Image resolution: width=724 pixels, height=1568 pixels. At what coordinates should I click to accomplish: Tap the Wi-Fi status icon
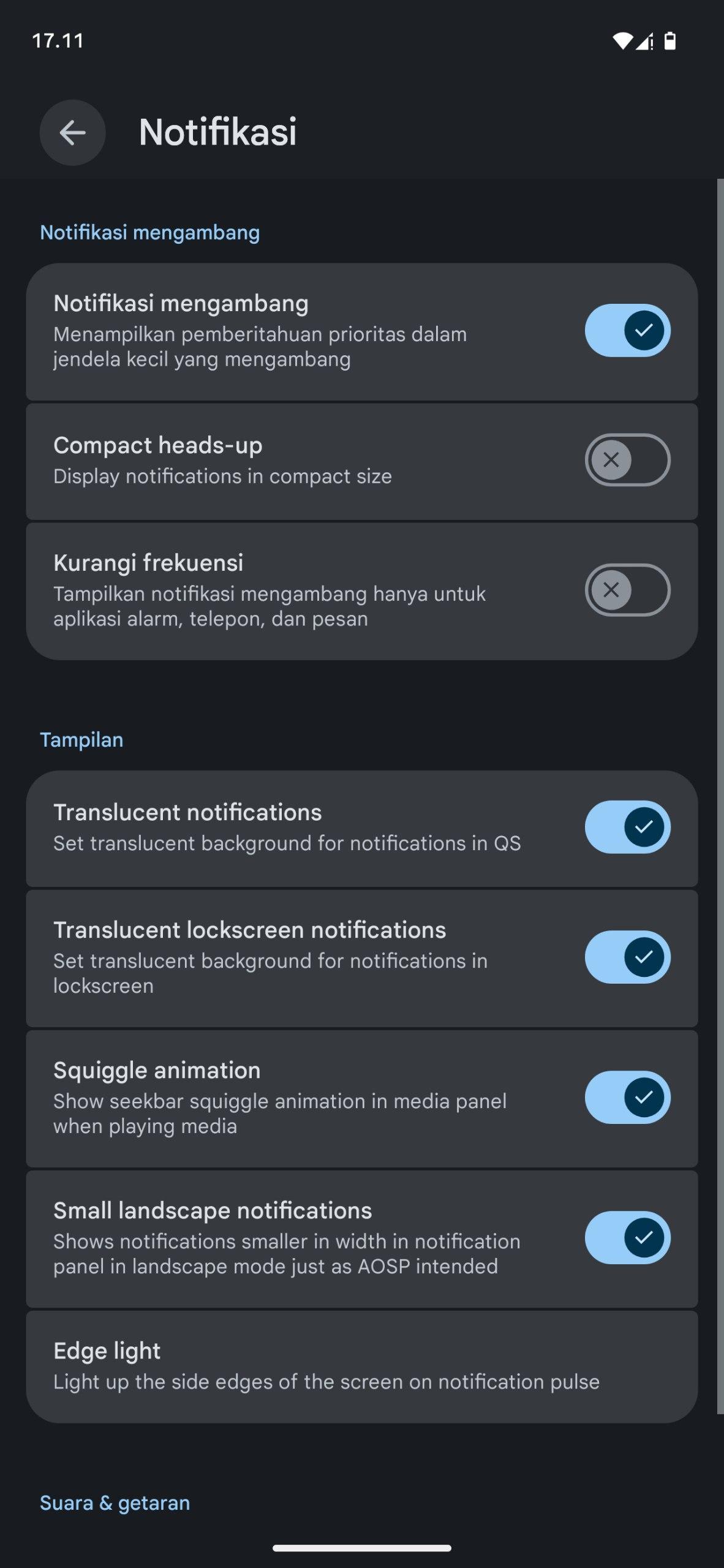click(622, 41)
